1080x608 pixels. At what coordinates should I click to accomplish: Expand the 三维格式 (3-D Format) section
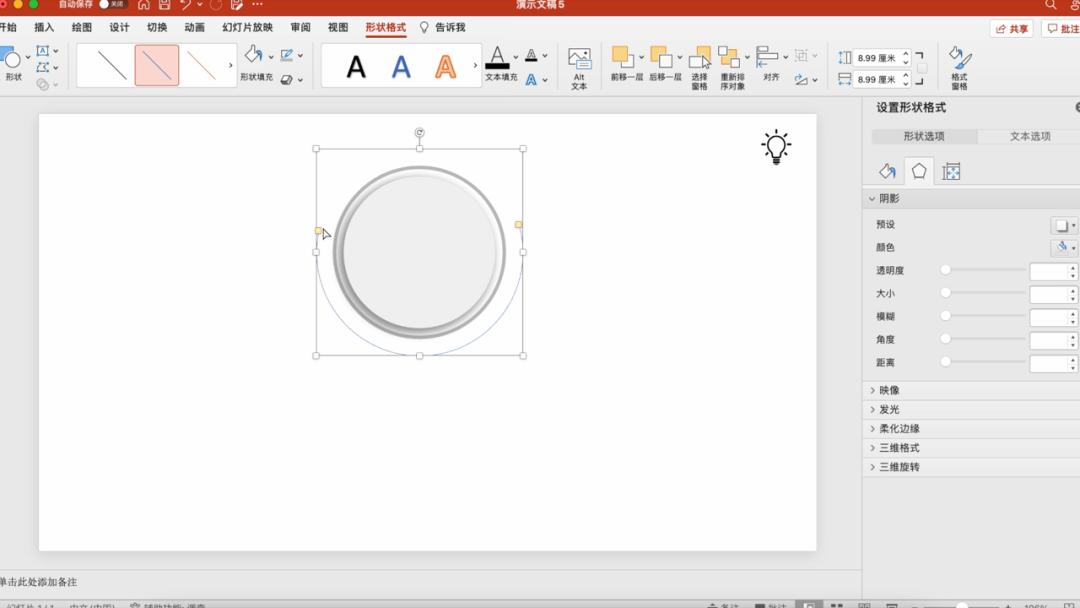(x=898, y=448)
